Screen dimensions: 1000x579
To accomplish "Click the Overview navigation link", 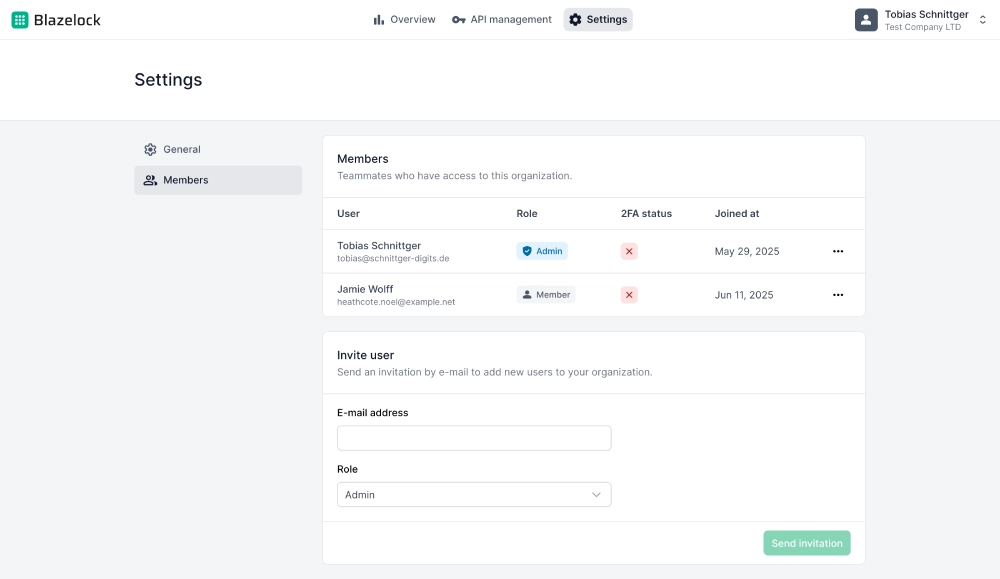I will pos(412,19).
